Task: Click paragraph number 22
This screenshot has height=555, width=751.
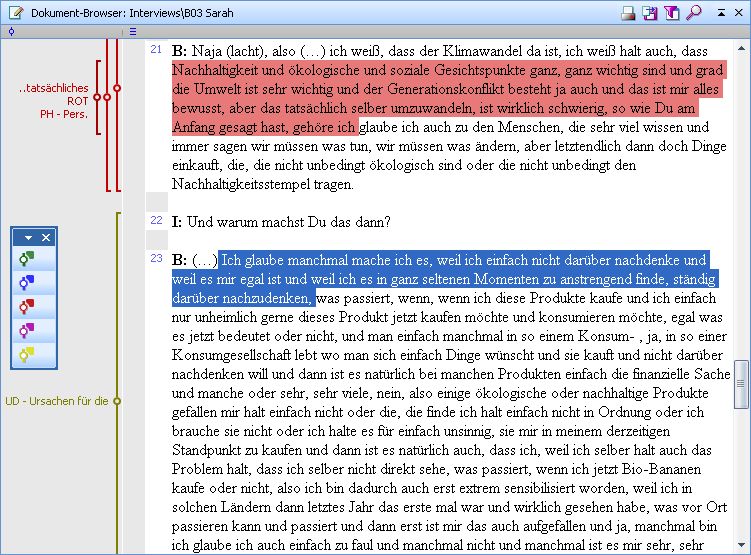Action: pos(156,220)
